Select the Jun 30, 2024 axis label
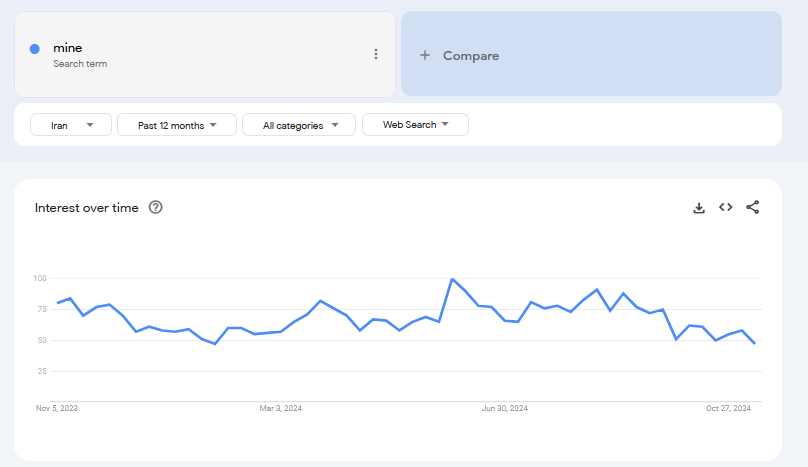808x467 pixels. click(x=504, y=408)
